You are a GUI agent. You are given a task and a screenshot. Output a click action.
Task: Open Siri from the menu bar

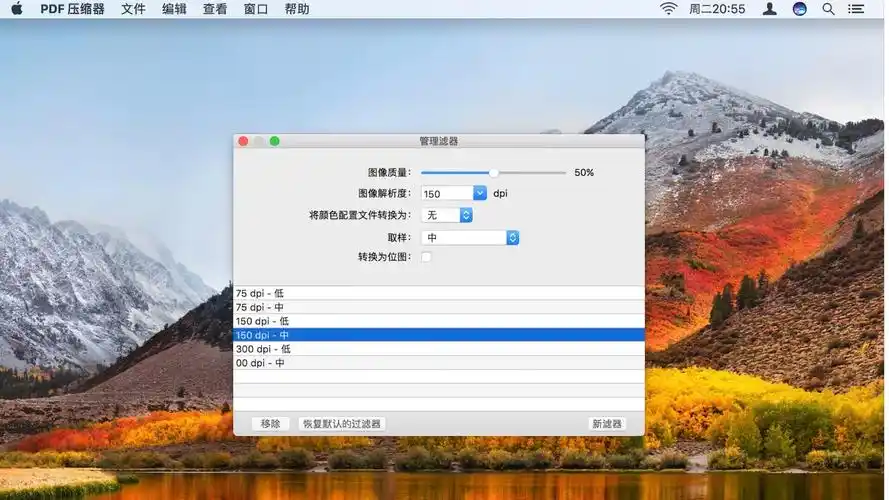pyautogui.click(x=799, y=9)
